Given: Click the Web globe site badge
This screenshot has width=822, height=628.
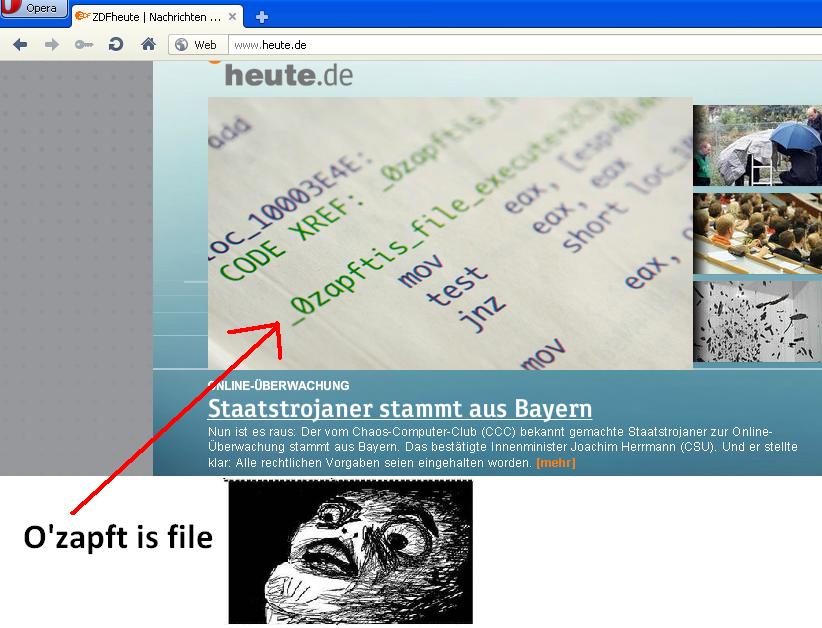Looking at the screenshot, I should tap(196, 45).
